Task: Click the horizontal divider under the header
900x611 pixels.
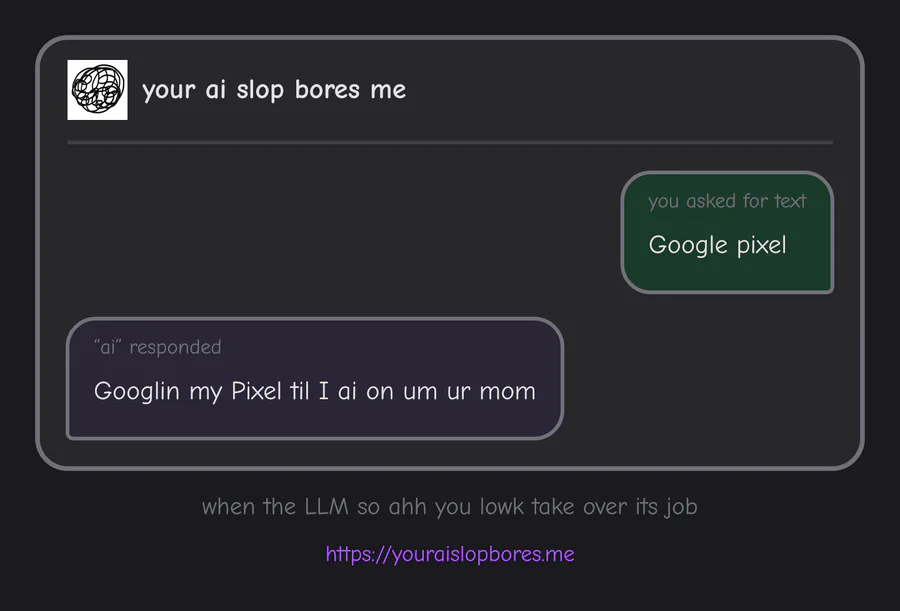Action: click(450, 143)
